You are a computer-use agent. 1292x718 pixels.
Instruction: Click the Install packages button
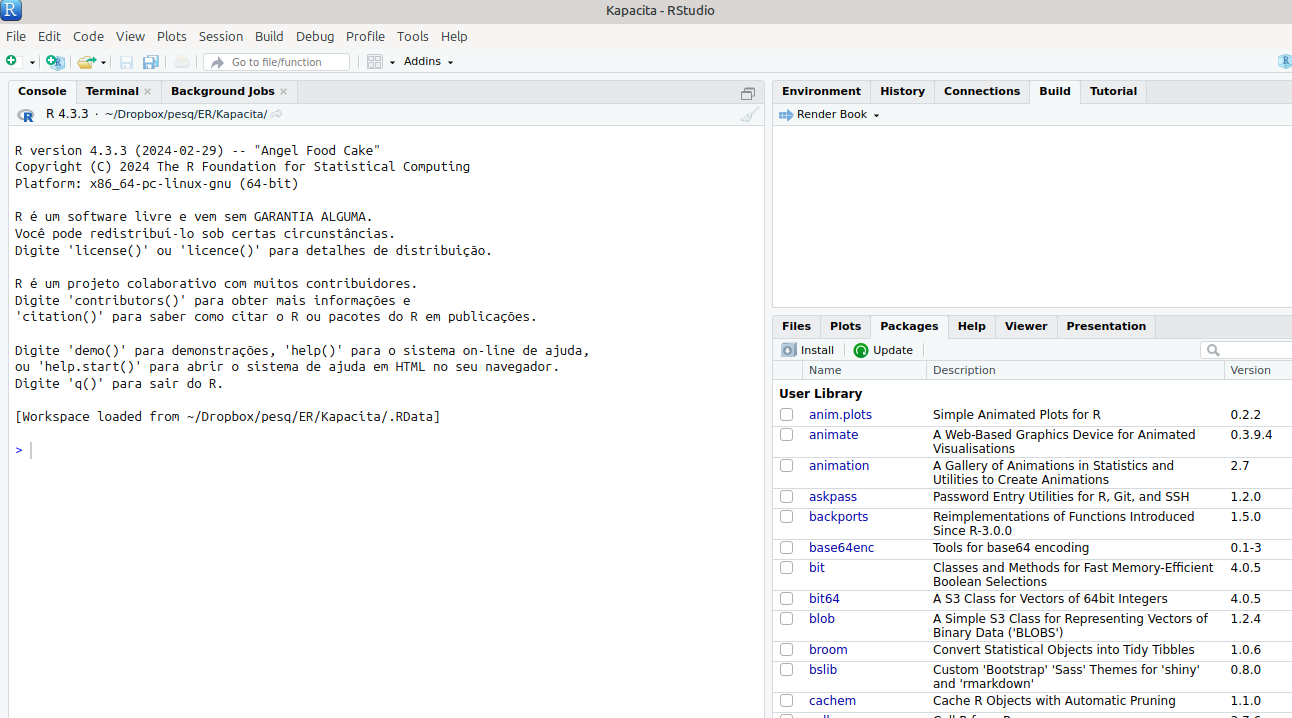click(x=808, y=350)
